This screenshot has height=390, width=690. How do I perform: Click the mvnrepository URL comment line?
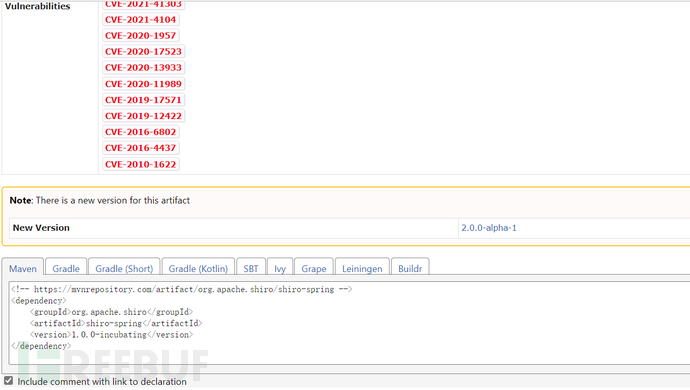click(182, 289)
